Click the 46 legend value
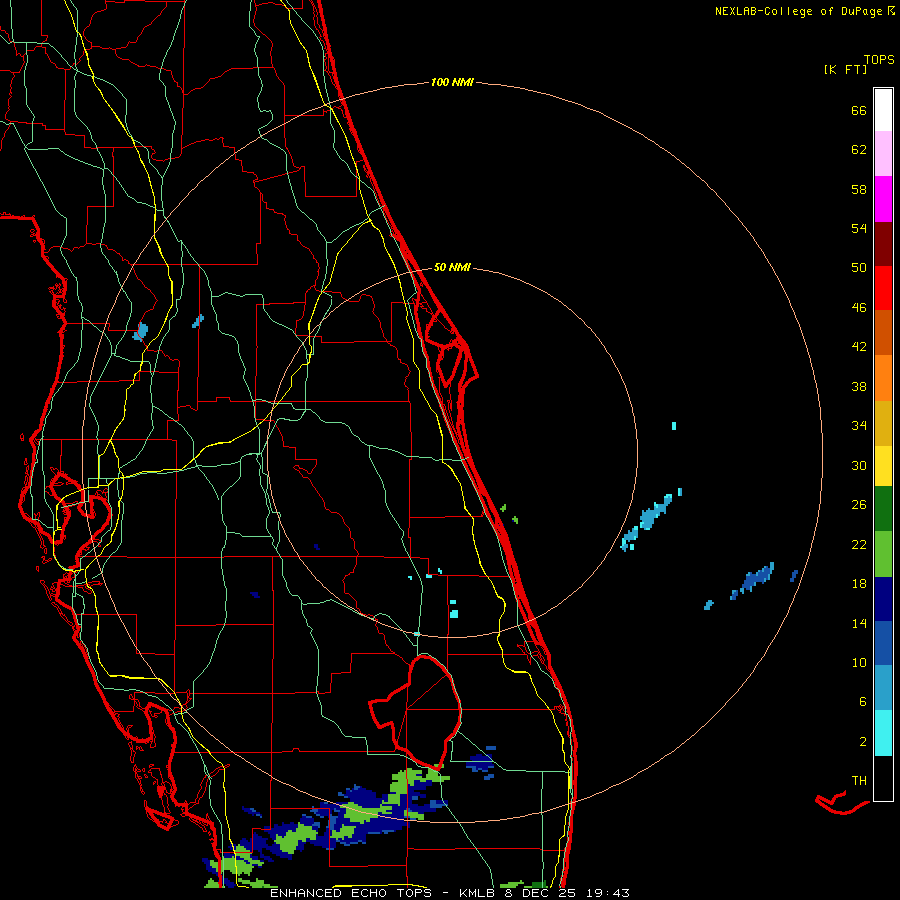The height and width of the screenshot is (900, 900). (x=859, y=308)
